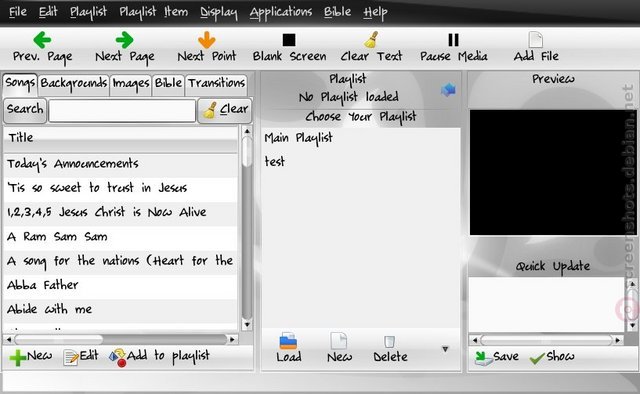Advance using the Next Page arrow
The width and height of the screenshot is (640, 394).
click(x=124, y=40)
